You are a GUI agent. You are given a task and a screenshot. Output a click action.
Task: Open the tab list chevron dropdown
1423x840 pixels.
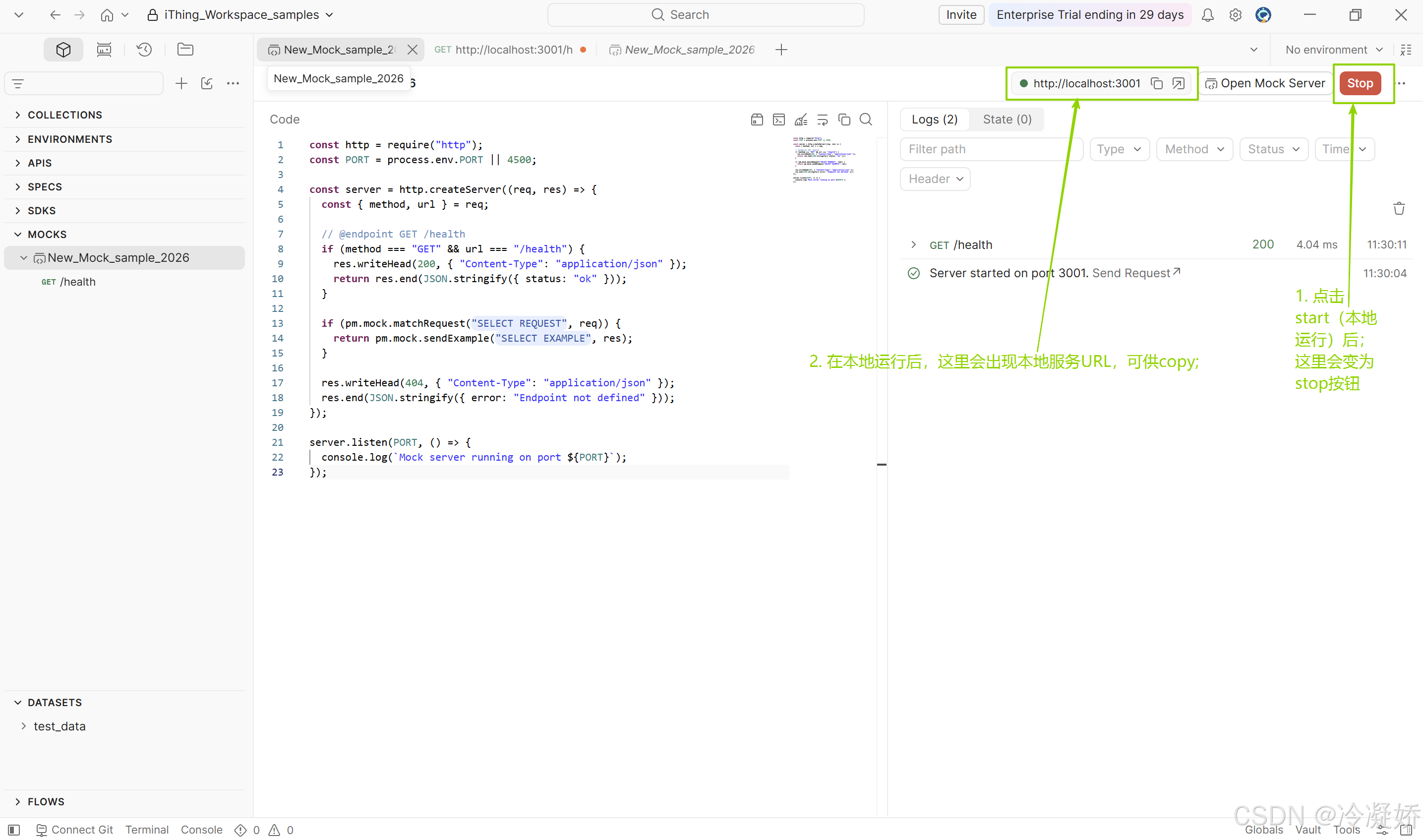point(1254,50)
